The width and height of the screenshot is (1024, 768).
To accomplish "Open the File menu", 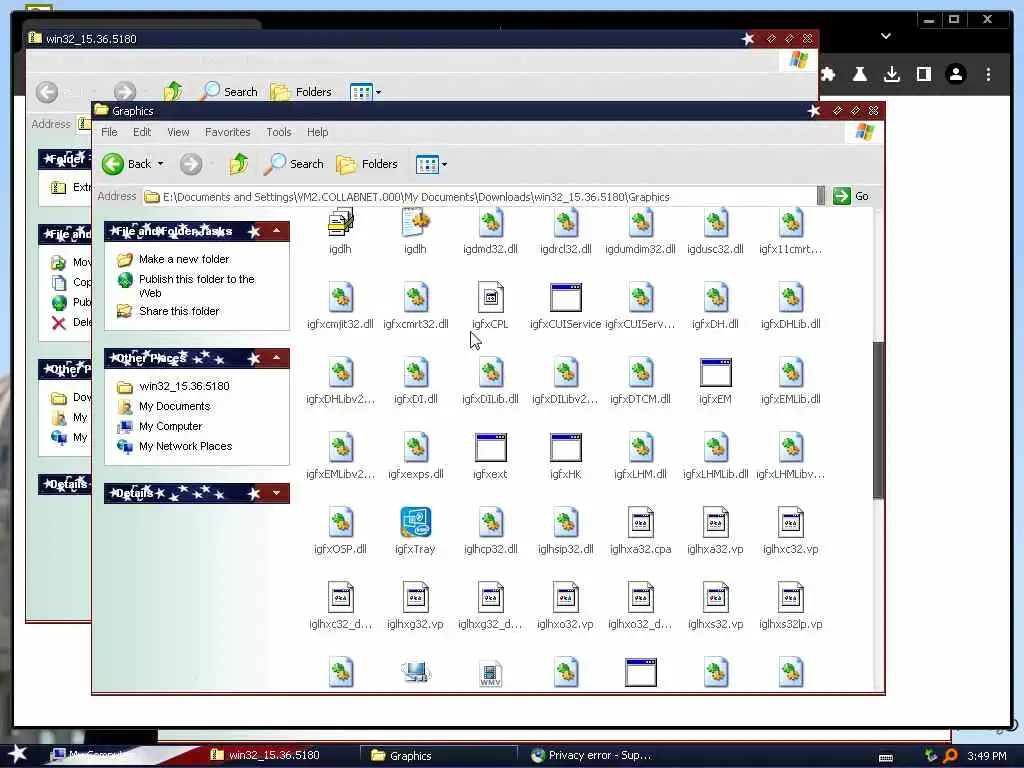I will [109, 132].
